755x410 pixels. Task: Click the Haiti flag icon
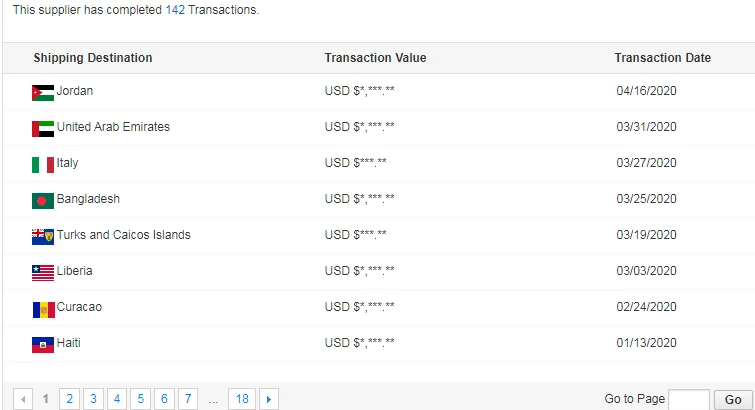click(x=43, y=345)
